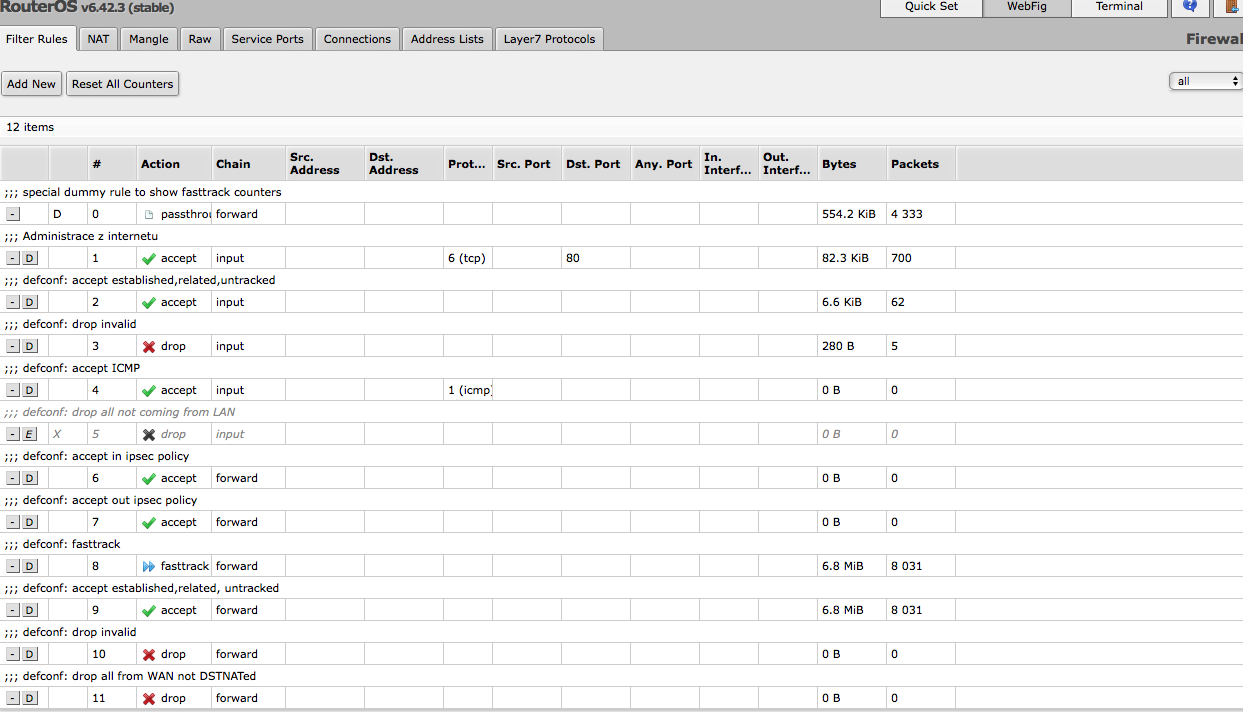Click the passthrough page icon in rule 0
Viewport: 1243px width, 712px height.
tap(149, 214)
